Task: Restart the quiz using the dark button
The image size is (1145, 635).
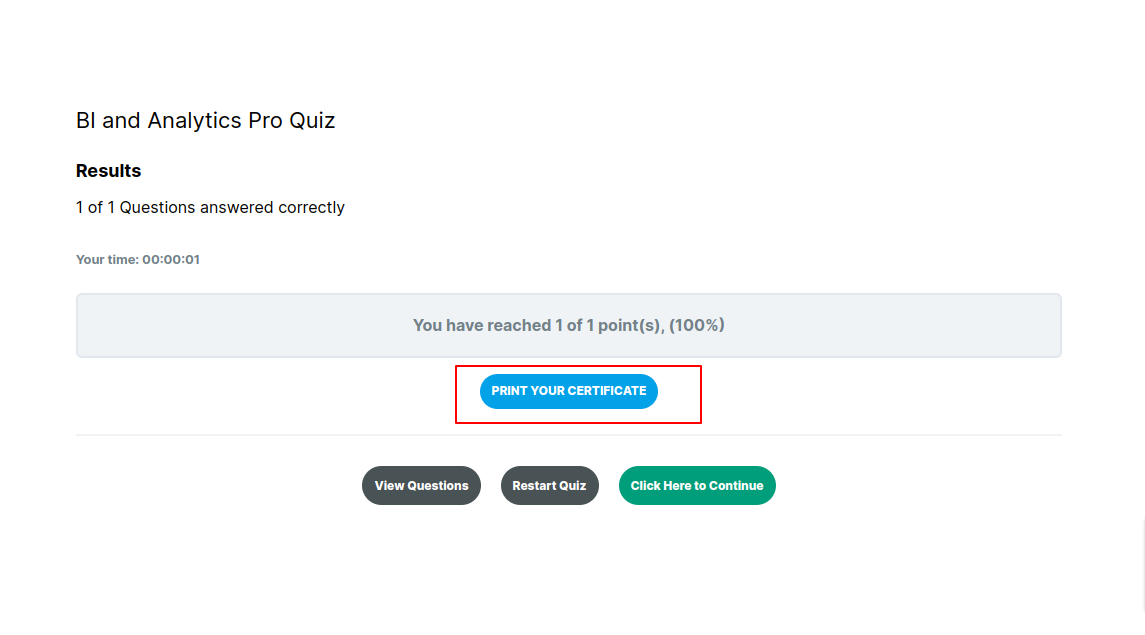Action: [x=549, y=485]
